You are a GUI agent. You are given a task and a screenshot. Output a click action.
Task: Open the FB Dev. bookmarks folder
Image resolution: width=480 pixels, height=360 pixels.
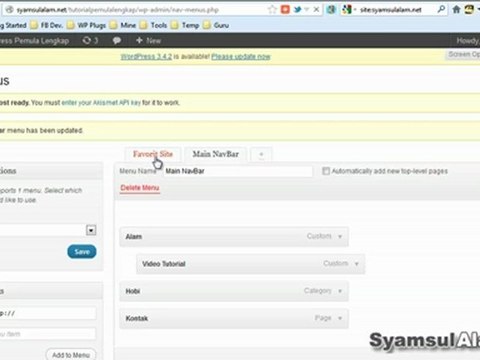47,25
